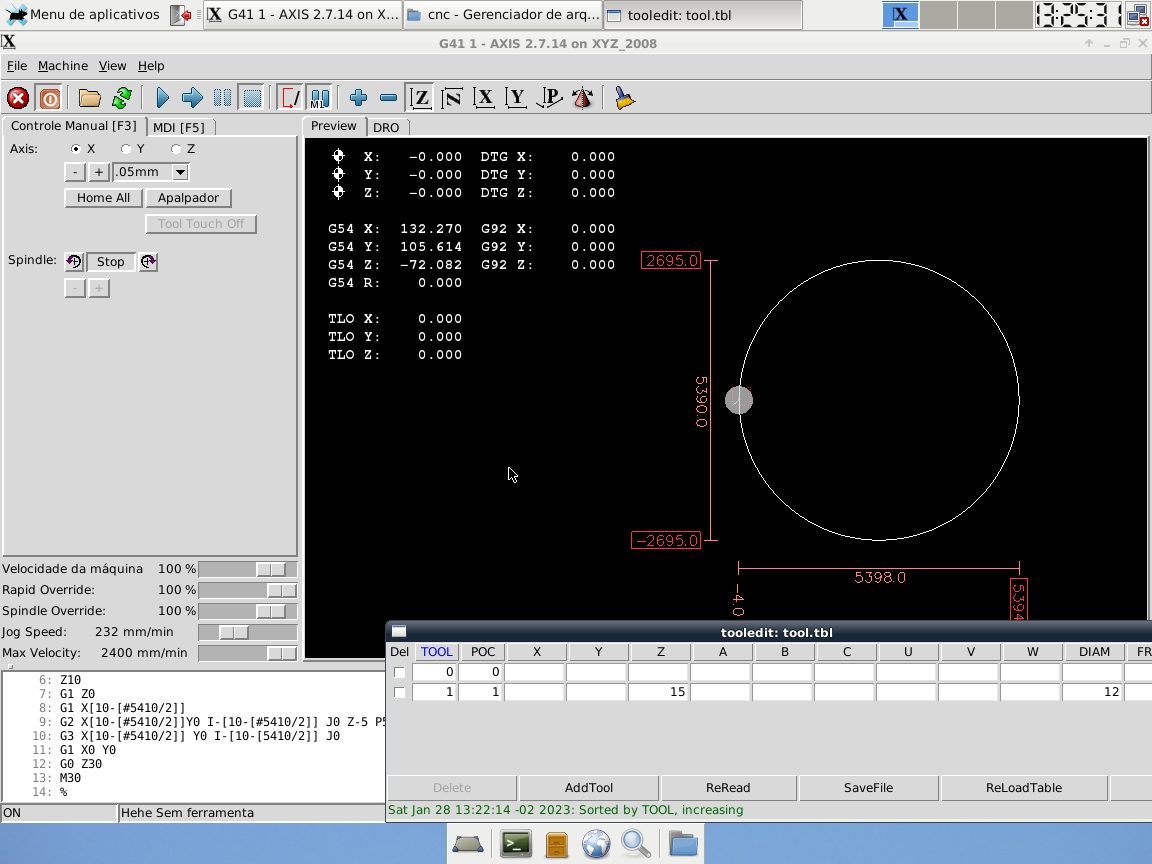Zoom in the preview
Viewport: 1152px width, 864px height.
[x=358, y=98]
